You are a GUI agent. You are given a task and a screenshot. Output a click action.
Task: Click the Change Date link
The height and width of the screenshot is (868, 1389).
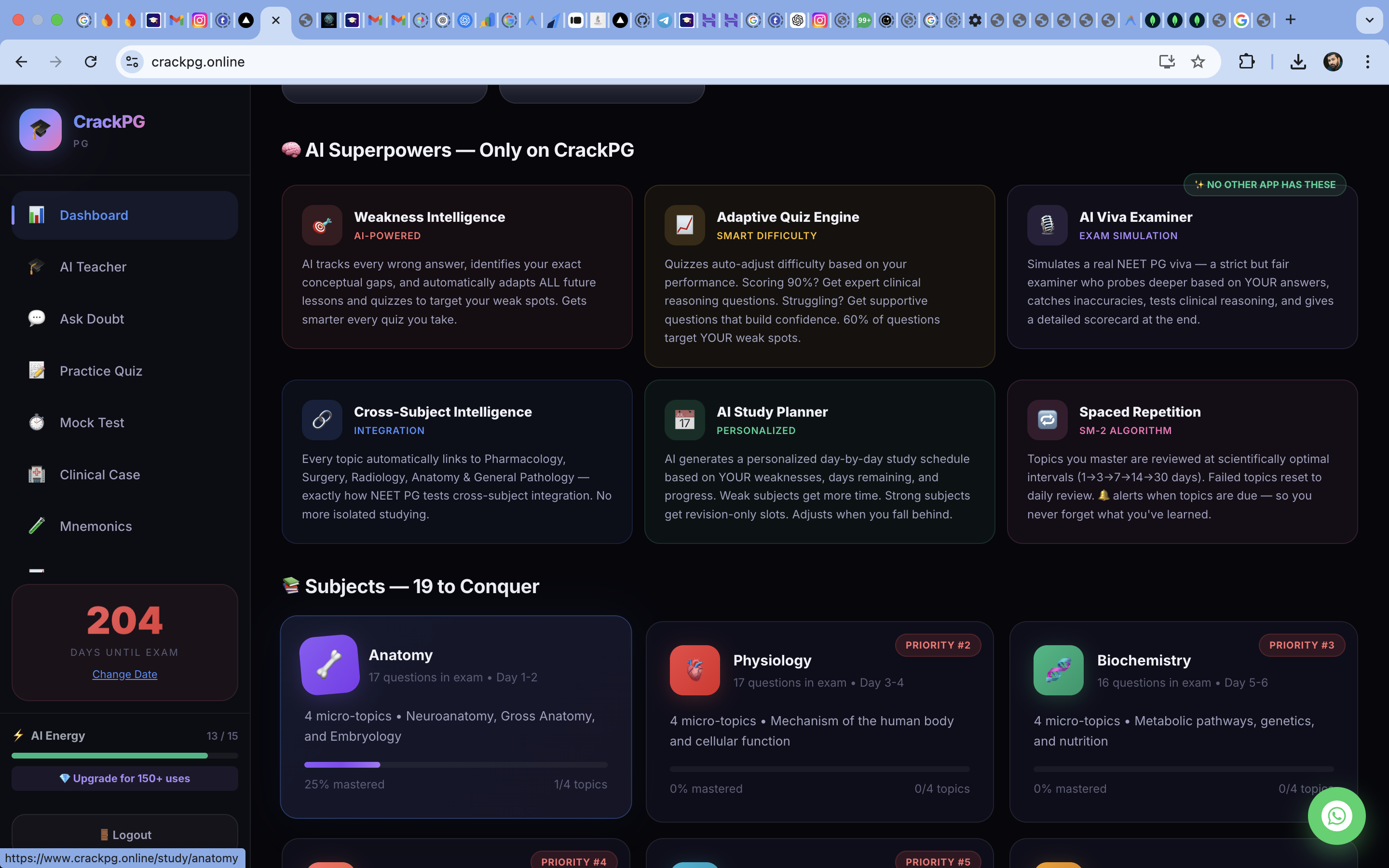(124, 674)
